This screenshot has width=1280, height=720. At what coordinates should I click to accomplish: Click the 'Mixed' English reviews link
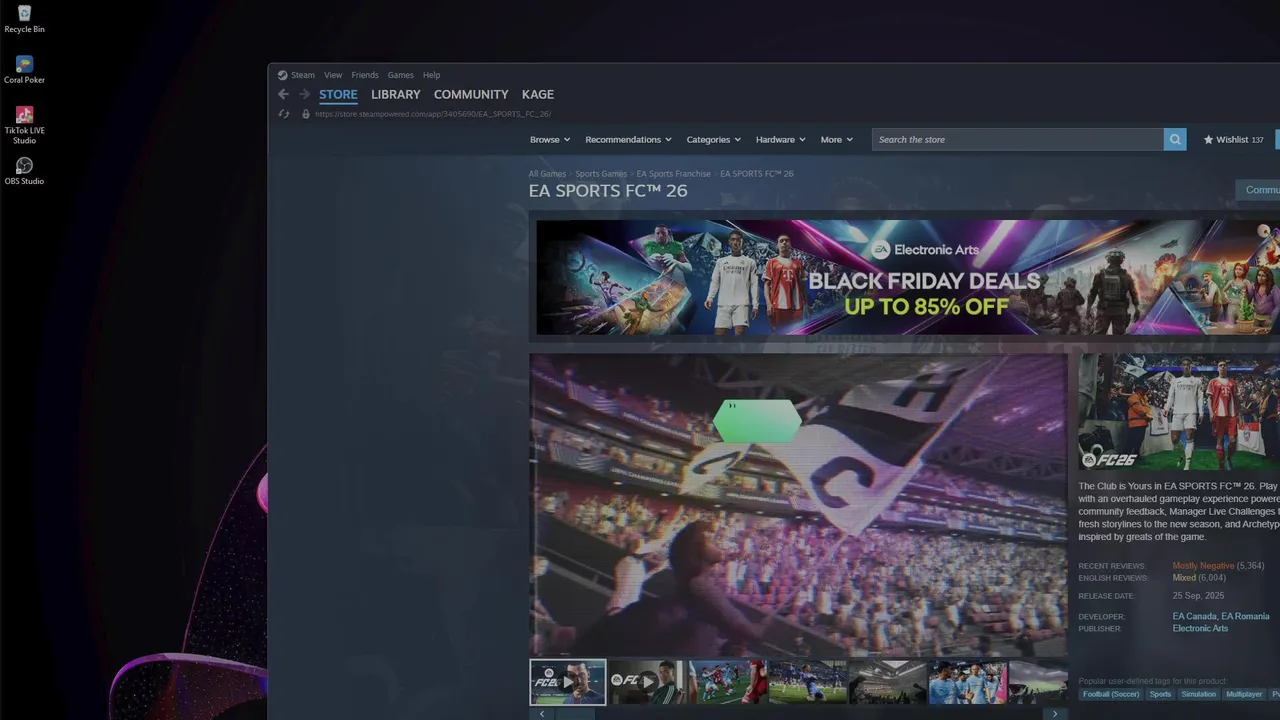[1184, 578]
